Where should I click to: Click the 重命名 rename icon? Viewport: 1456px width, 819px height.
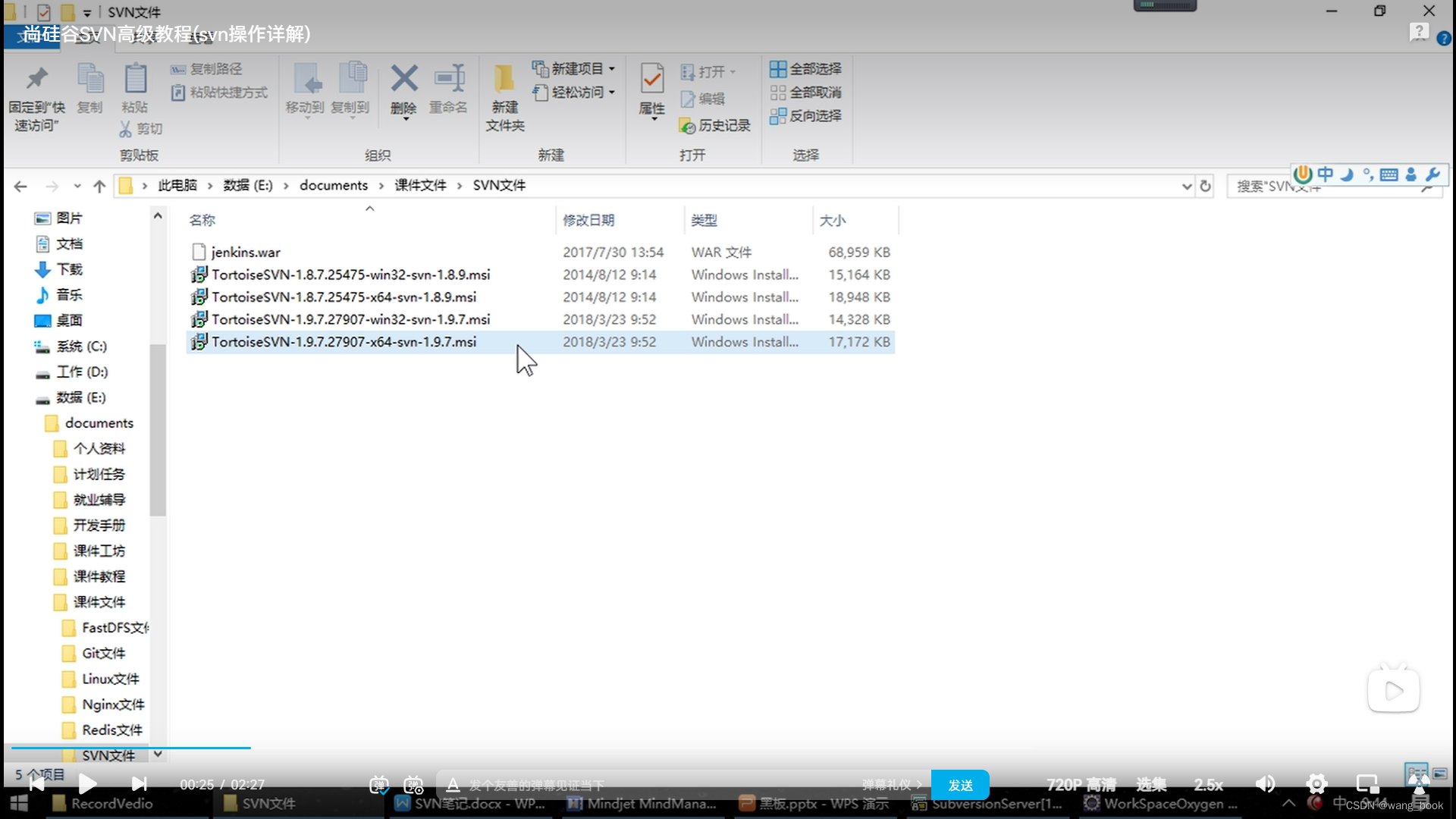[449, 78]
